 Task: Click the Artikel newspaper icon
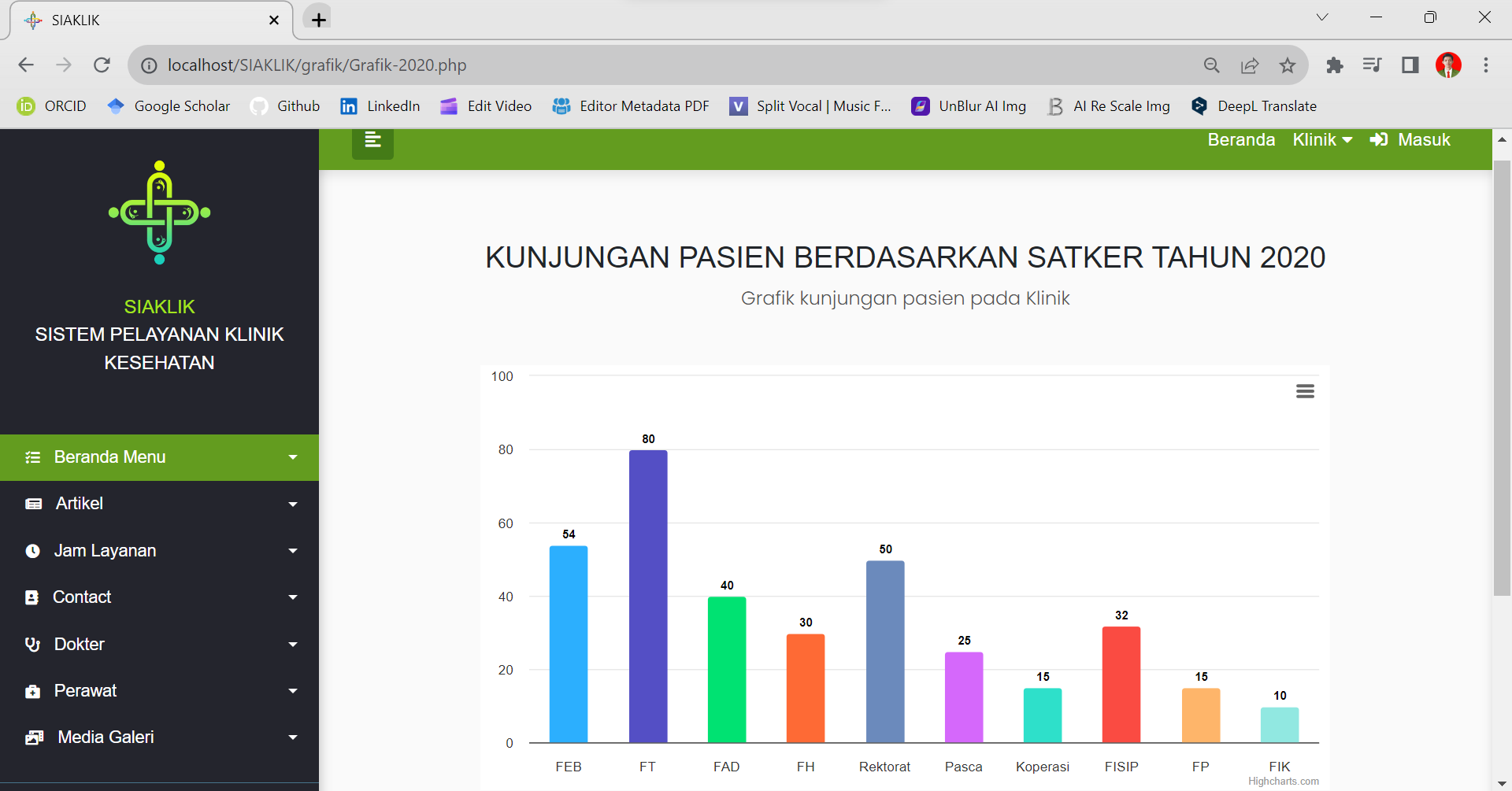pyautogui.click(x=34, y=504)
